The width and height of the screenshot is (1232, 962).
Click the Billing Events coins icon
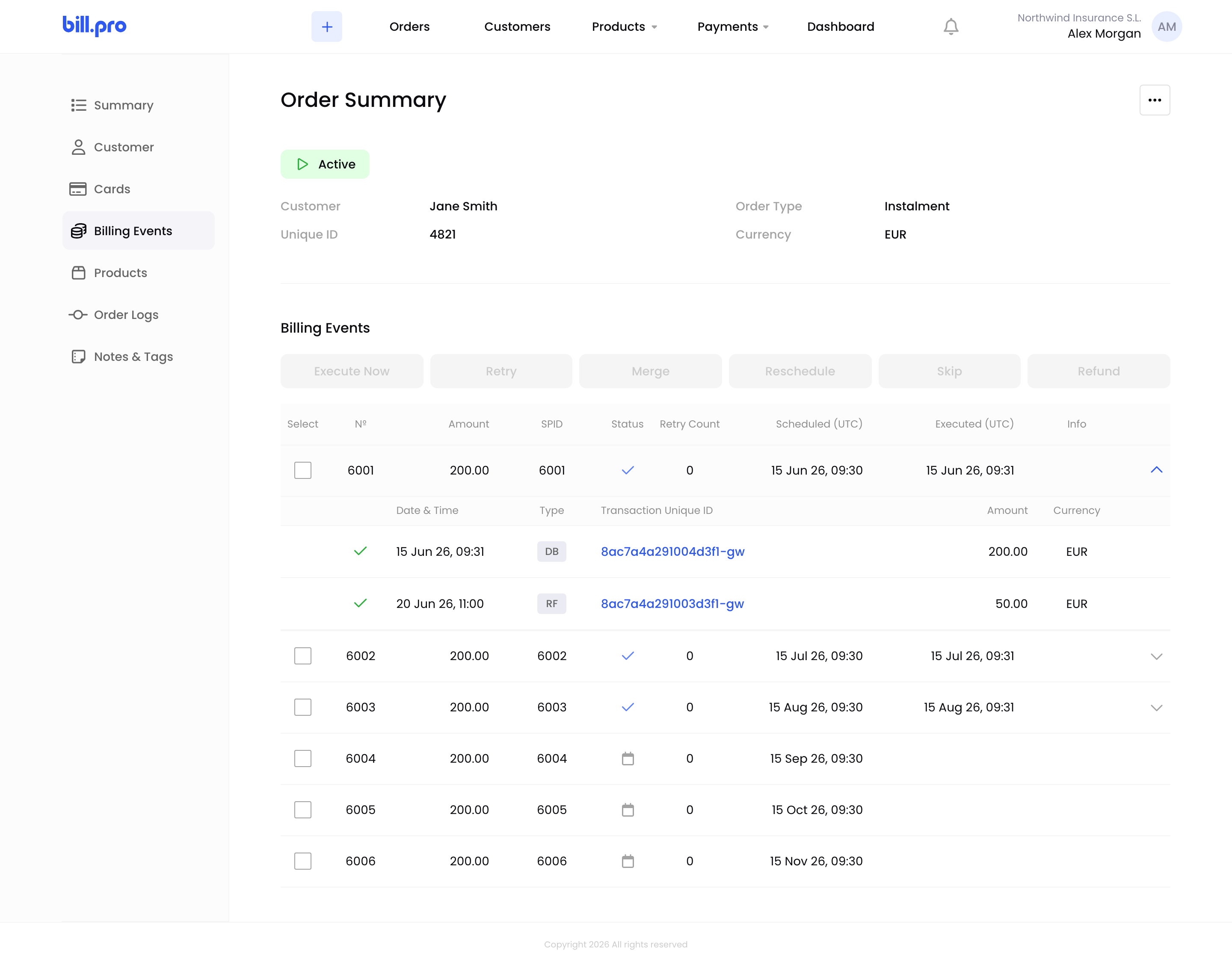click(78, 230)
